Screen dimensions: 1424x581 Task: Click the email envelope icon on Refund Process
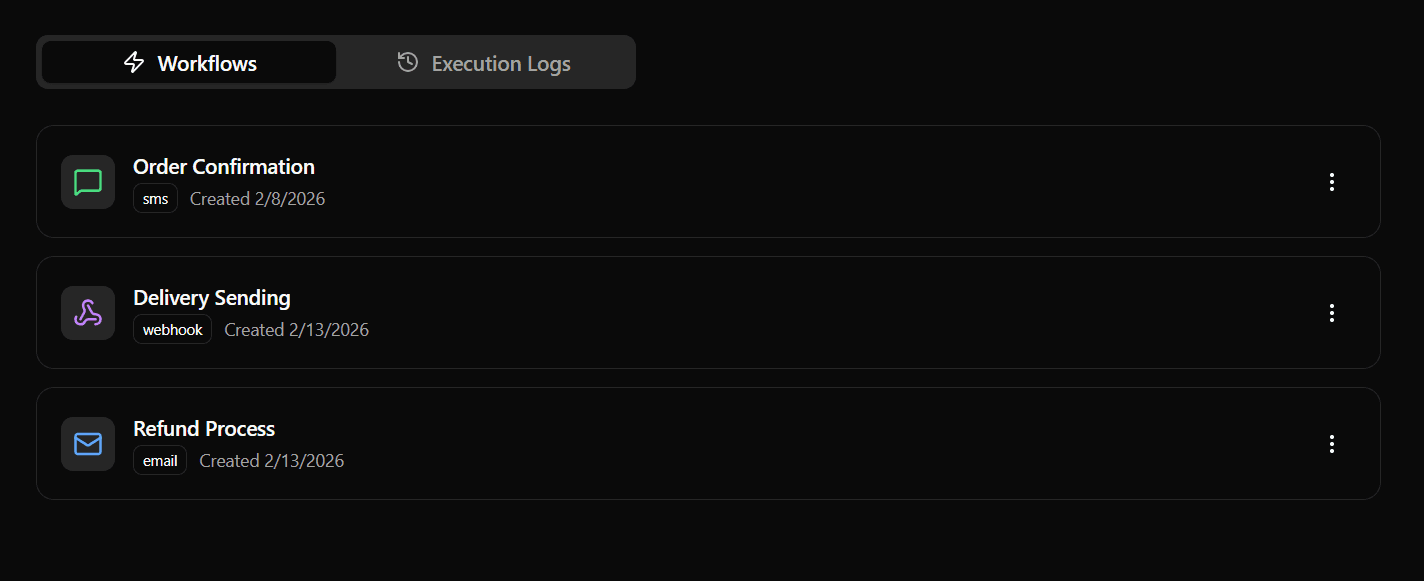(87, 444)
